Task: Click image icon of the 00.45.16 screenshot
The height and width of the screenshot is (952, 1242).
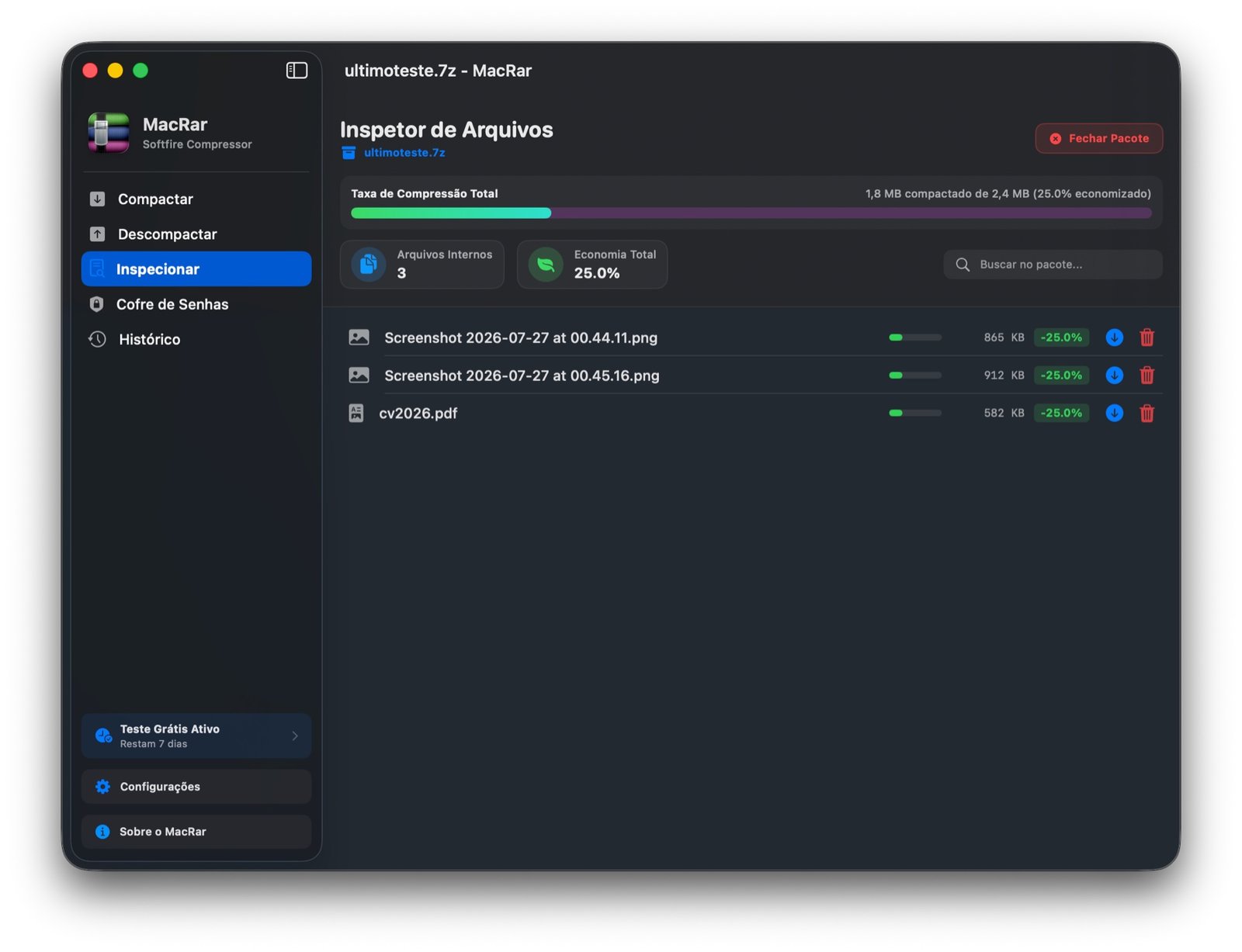Action: click(359, 376)
